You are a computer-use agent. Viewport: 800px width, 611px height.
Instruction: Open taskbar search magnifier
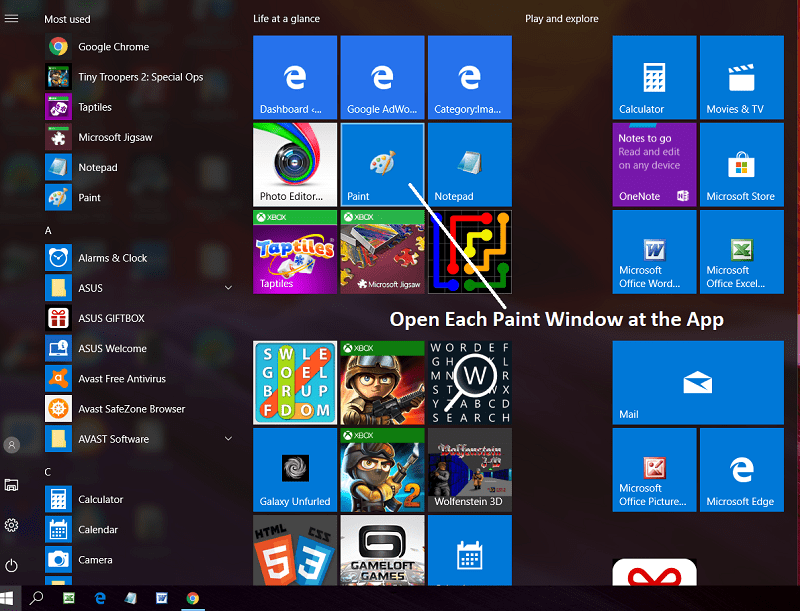(x=36, y=598)
